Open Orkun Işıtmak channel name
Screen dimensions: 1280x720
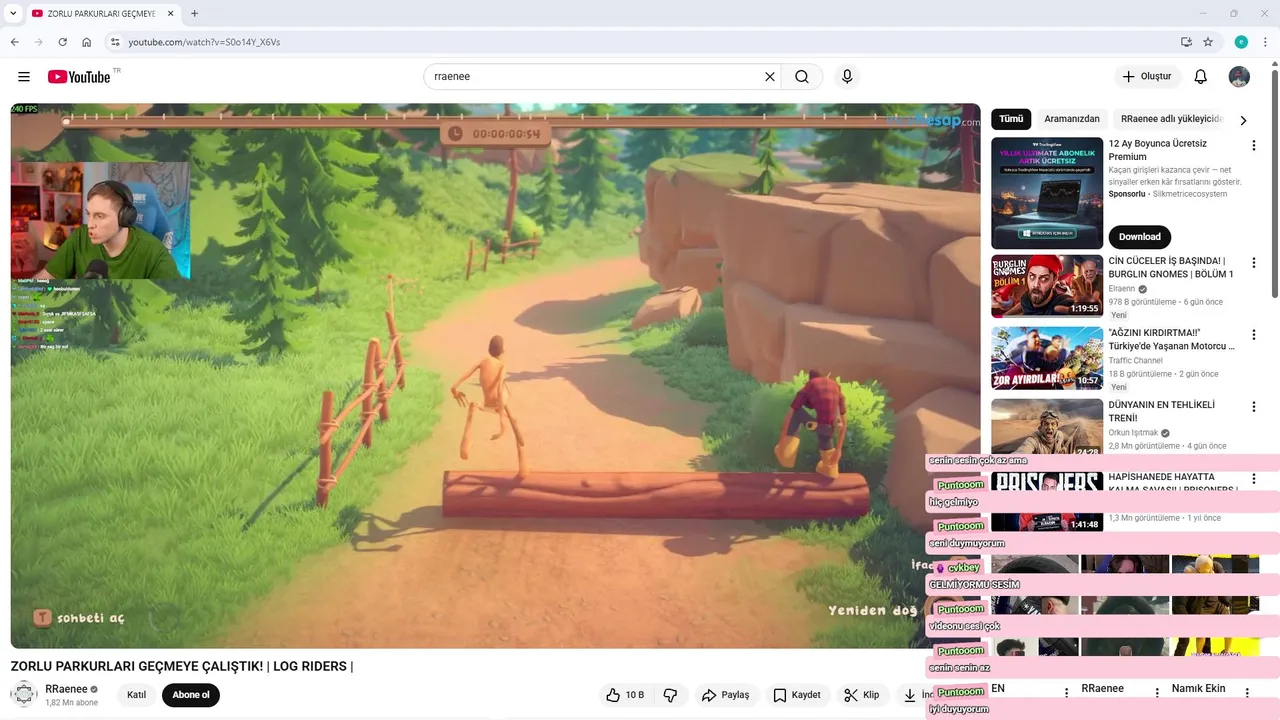[1133, 433]
